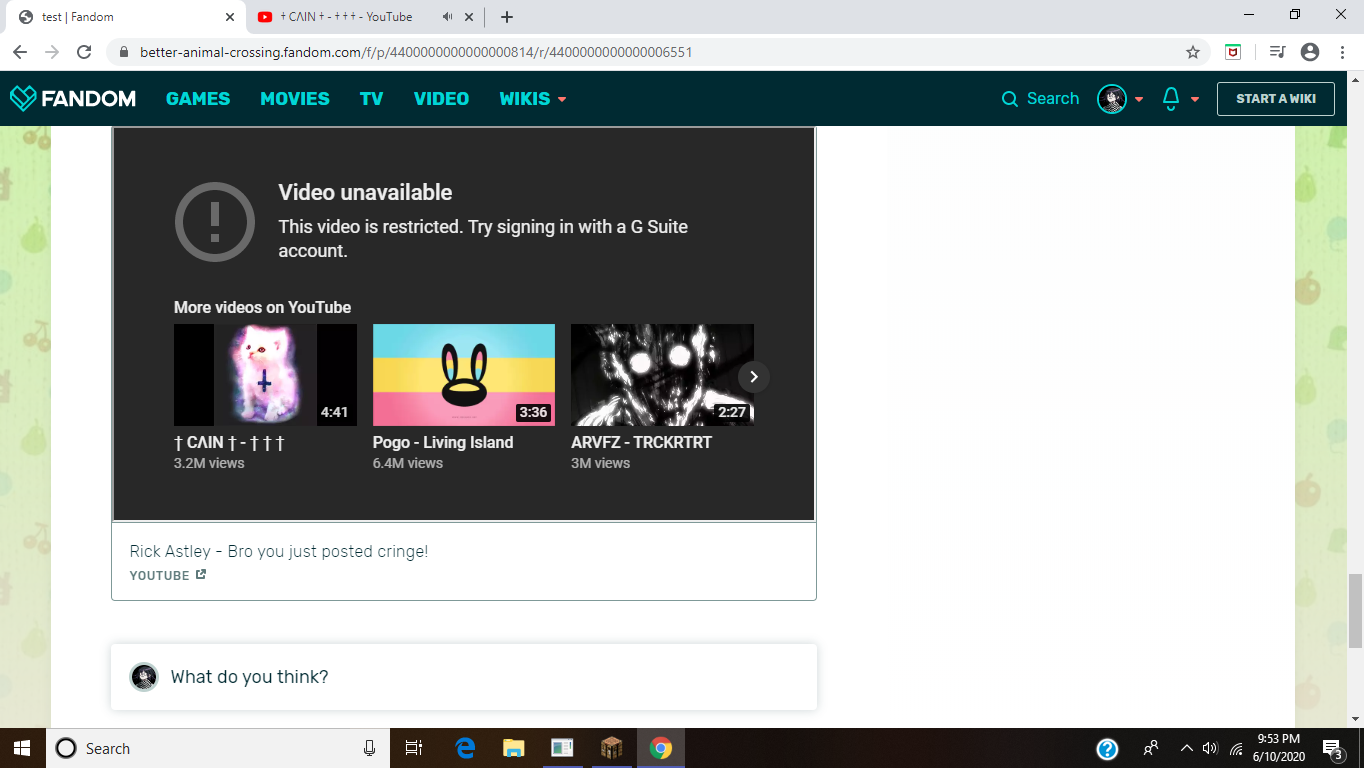The height and width of the screenshot is (768, 1364).
Task: Reload the current page
Action: click(x=85, y=52)
